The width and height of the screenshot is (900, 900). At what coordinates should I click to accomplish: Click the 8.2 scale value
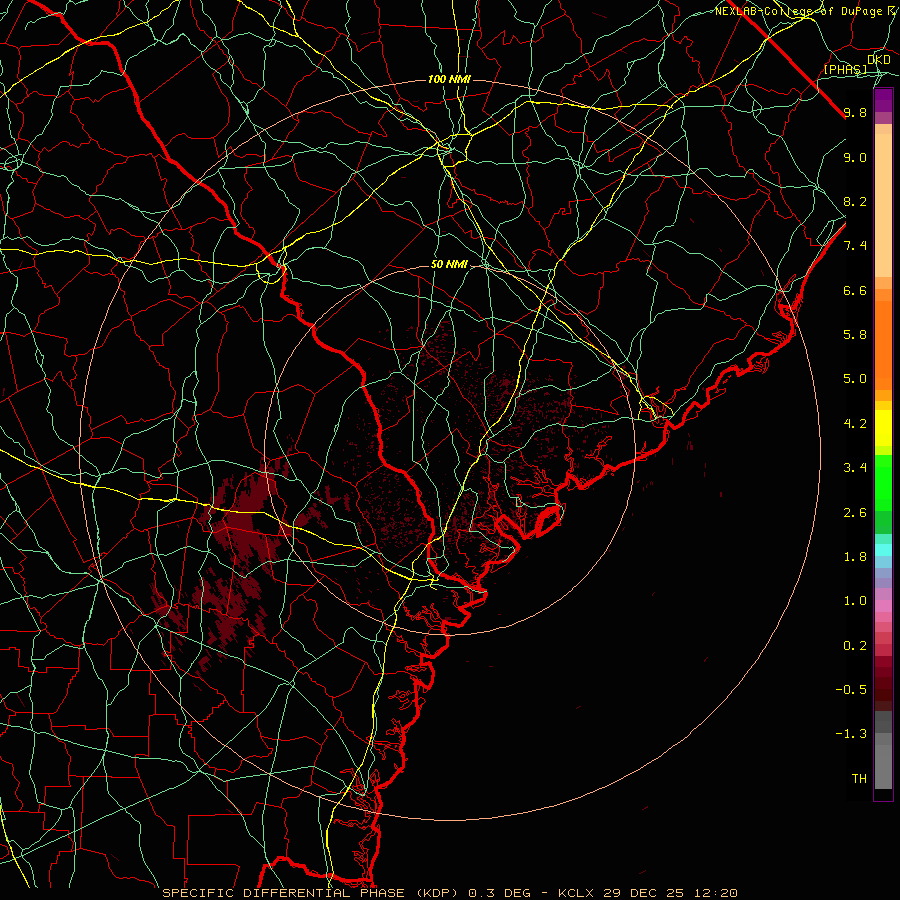point(855,201)
